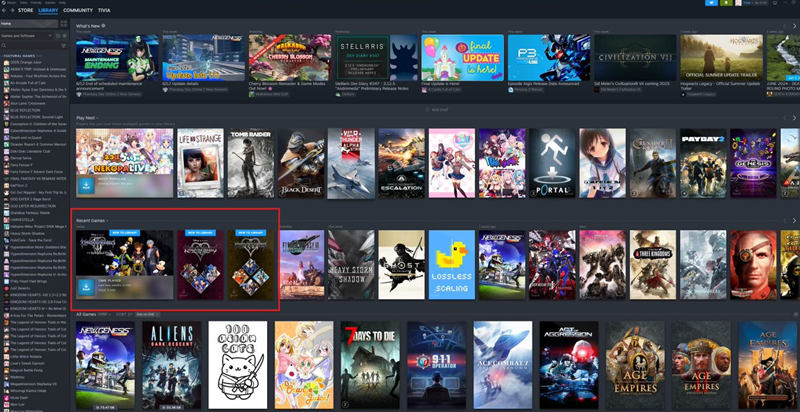The image size is (800, 412).
Task: Click the recent clock icon filter in sidebar
Action: (58, 36)
